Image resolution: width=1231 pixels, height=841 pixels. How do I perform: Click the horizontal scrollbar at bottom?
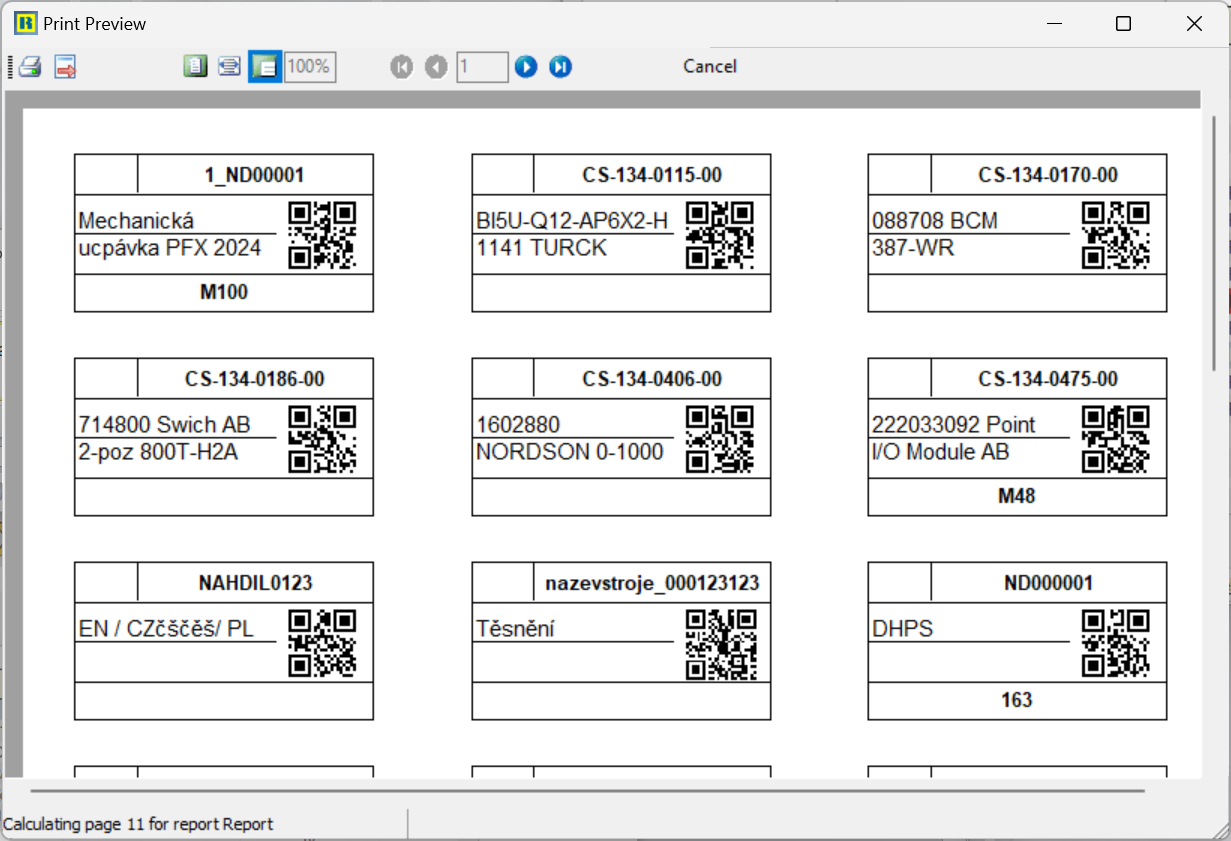coord(589,790)
